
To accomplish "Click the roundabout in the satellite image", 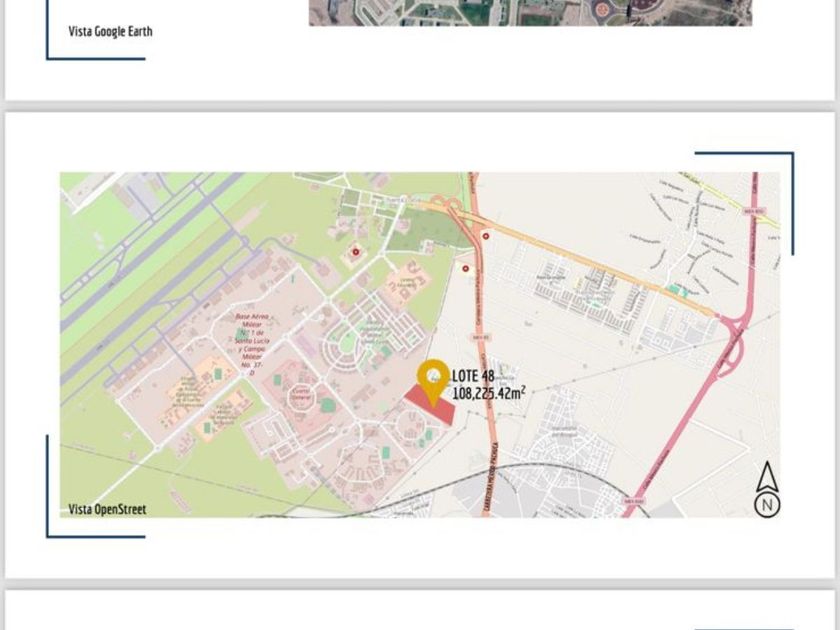I will point(602,8).
